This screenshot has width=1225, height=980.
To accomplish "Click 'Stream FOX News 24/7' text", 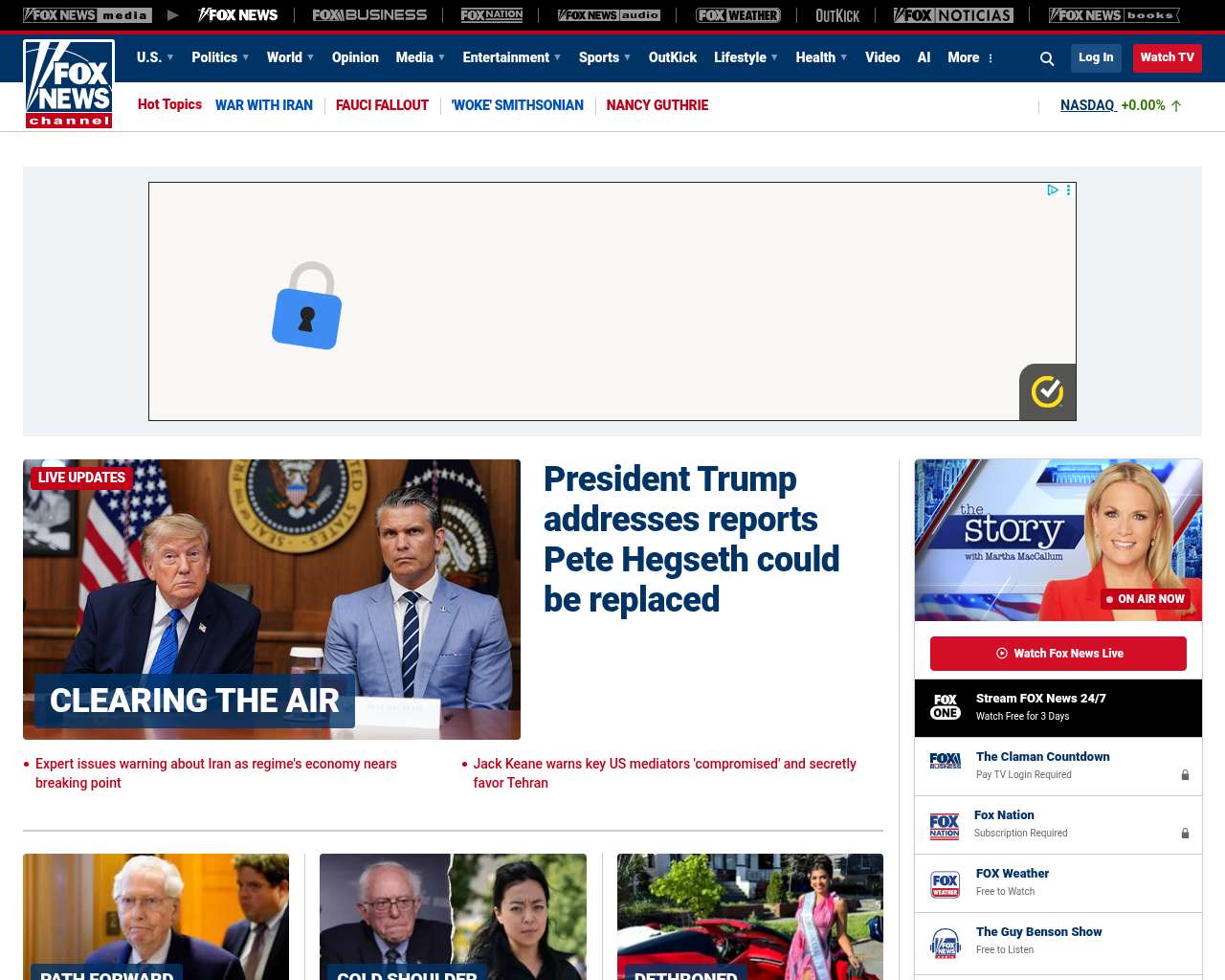I will coord(1041,699).
